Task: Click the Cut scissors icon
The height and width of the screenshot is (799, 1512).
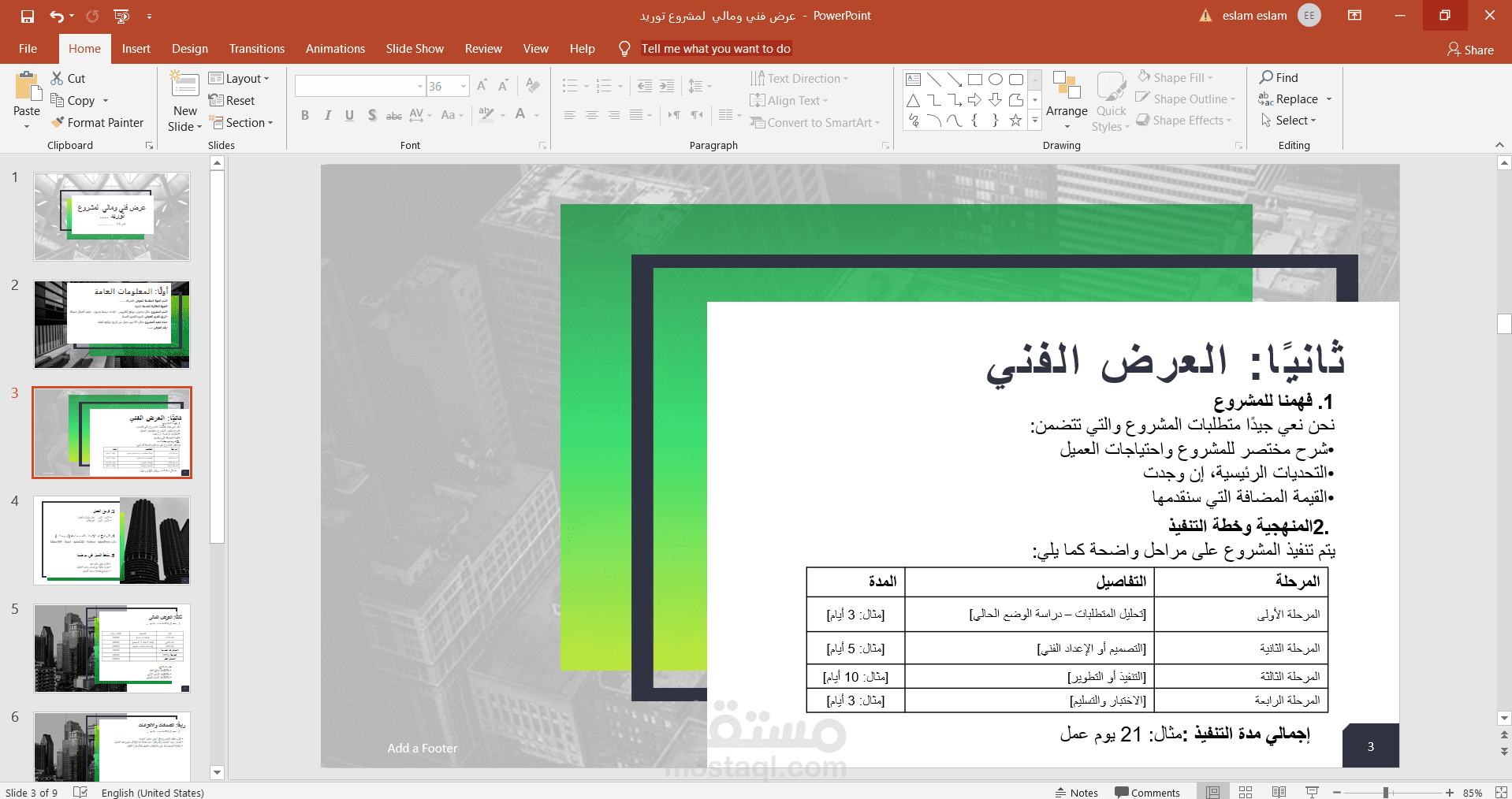Action: 57,78
